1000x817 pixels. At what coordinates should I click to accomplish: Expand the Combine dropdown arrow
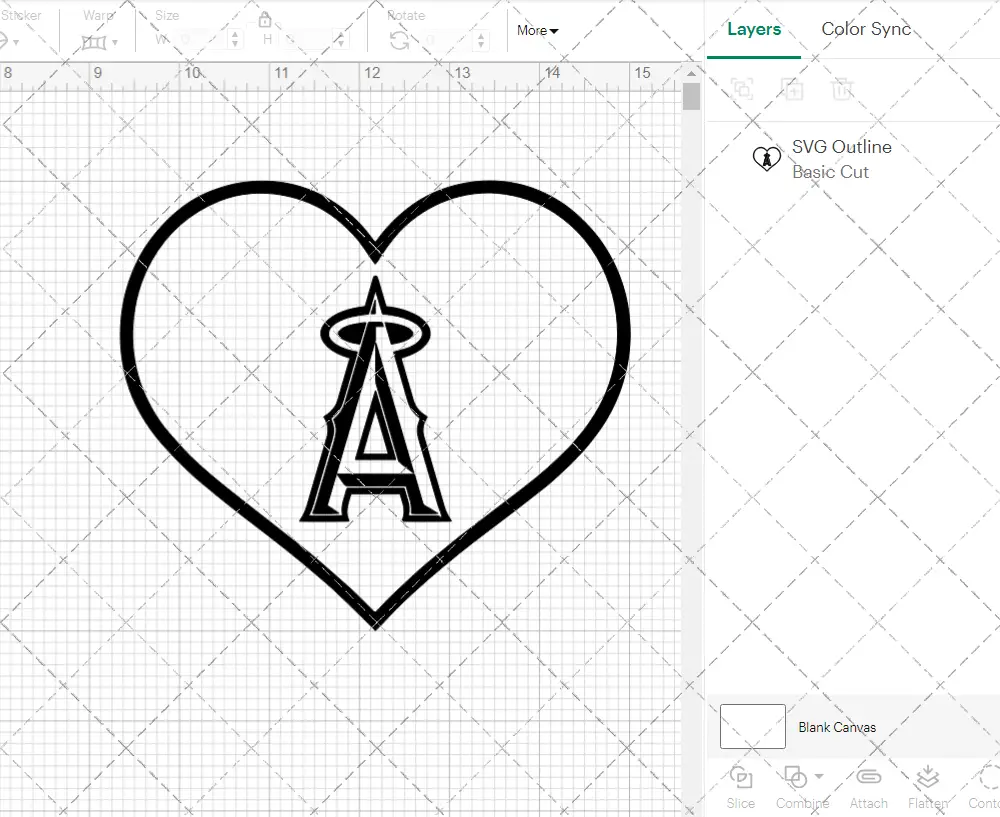[819, 777]
